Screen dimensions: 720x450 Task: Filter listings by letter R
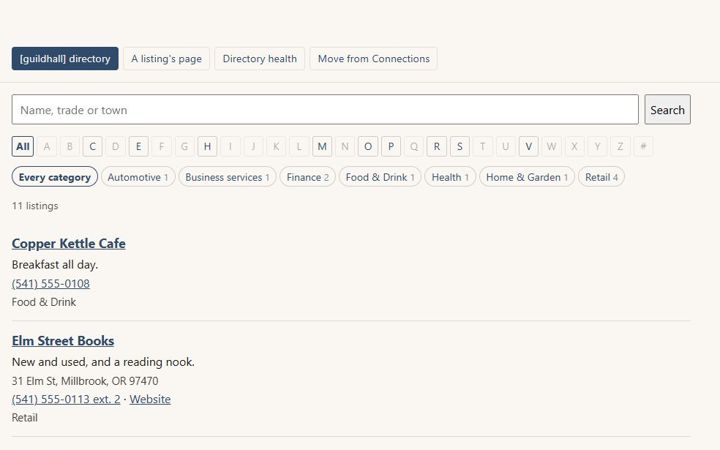[437, 146]
